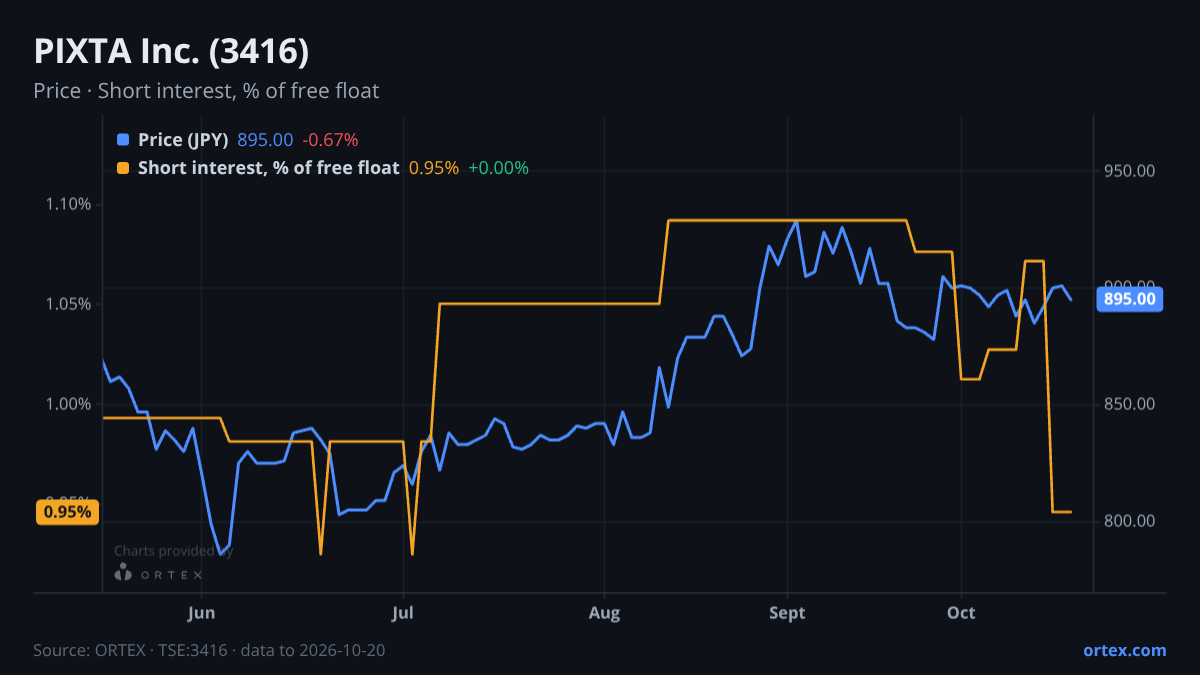Click the 950.00 right axis label
The width and height of the screenshot is (1200, 675).
click(1130, 171)
